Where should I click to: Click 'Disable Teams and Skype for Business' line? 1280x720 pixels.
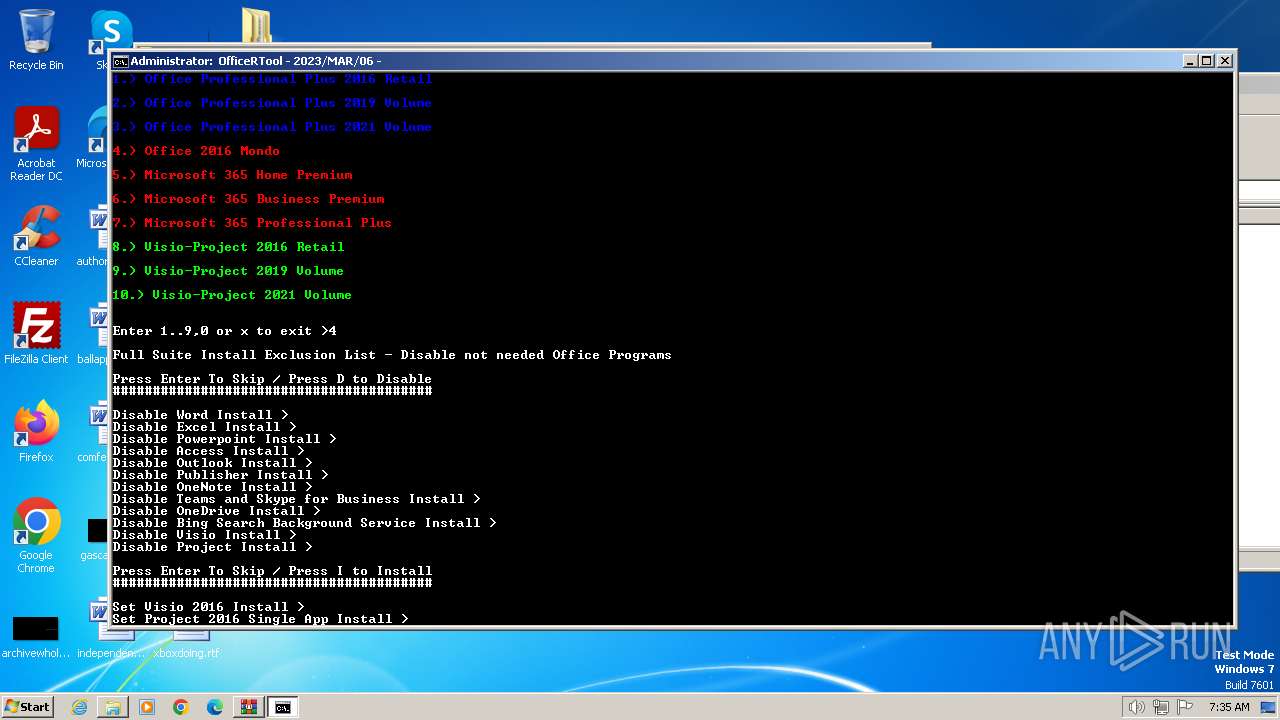[x=296, y=499]
